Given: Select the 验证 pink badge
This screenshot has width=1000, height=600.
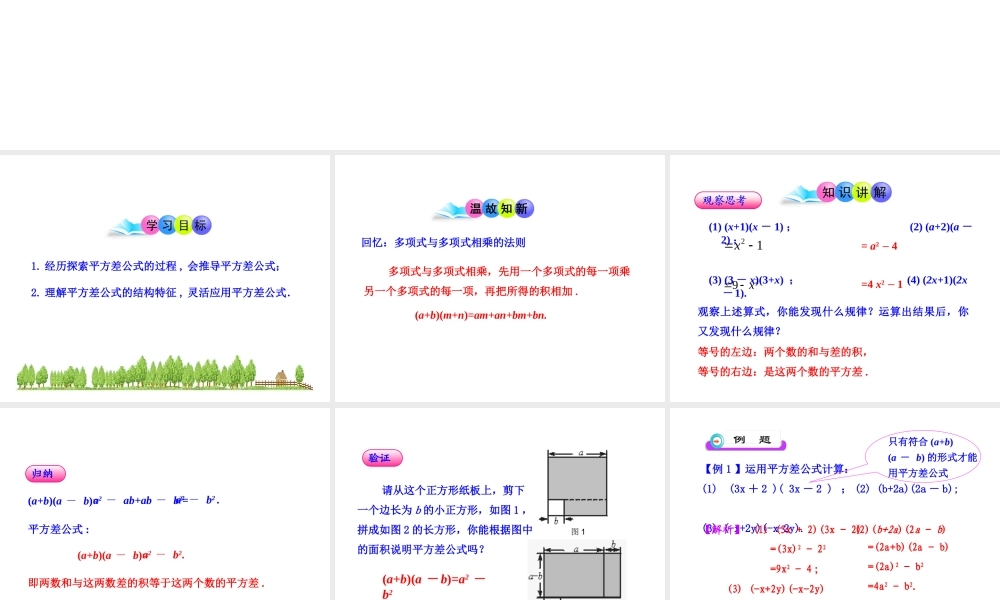Looking at the screenshot, I should tap(381, 457).
